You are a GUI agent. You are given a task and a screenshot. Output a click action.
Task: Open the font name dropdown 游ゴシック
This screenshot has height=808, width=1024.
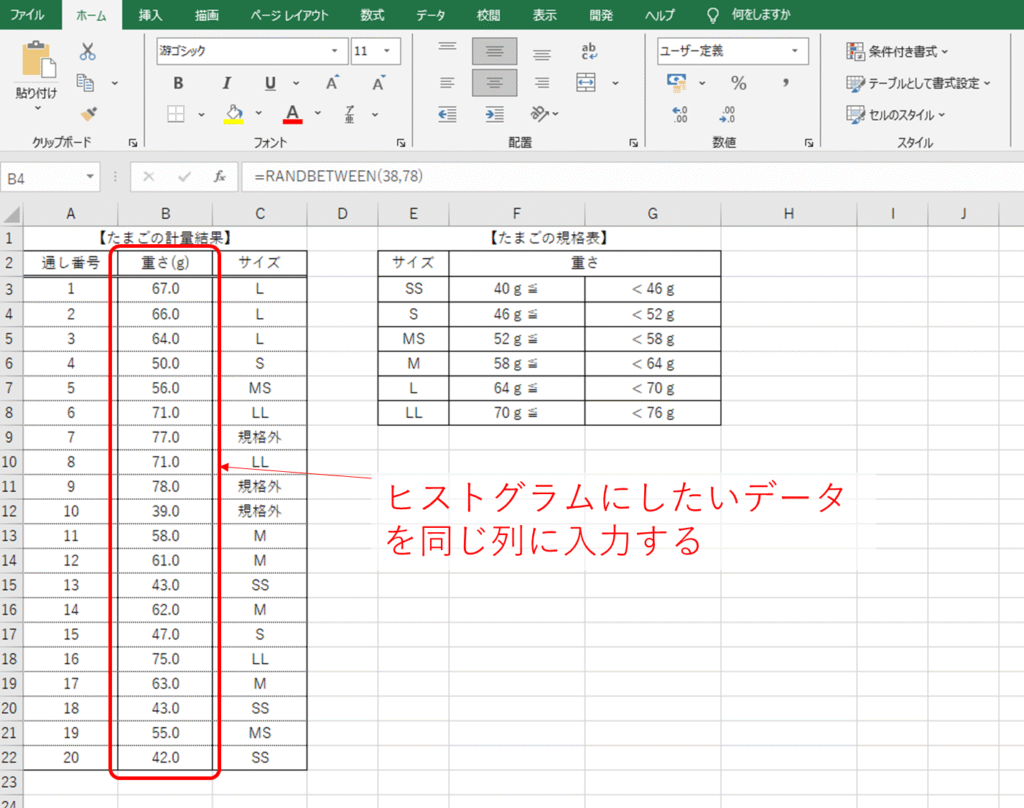coord(250,51)
